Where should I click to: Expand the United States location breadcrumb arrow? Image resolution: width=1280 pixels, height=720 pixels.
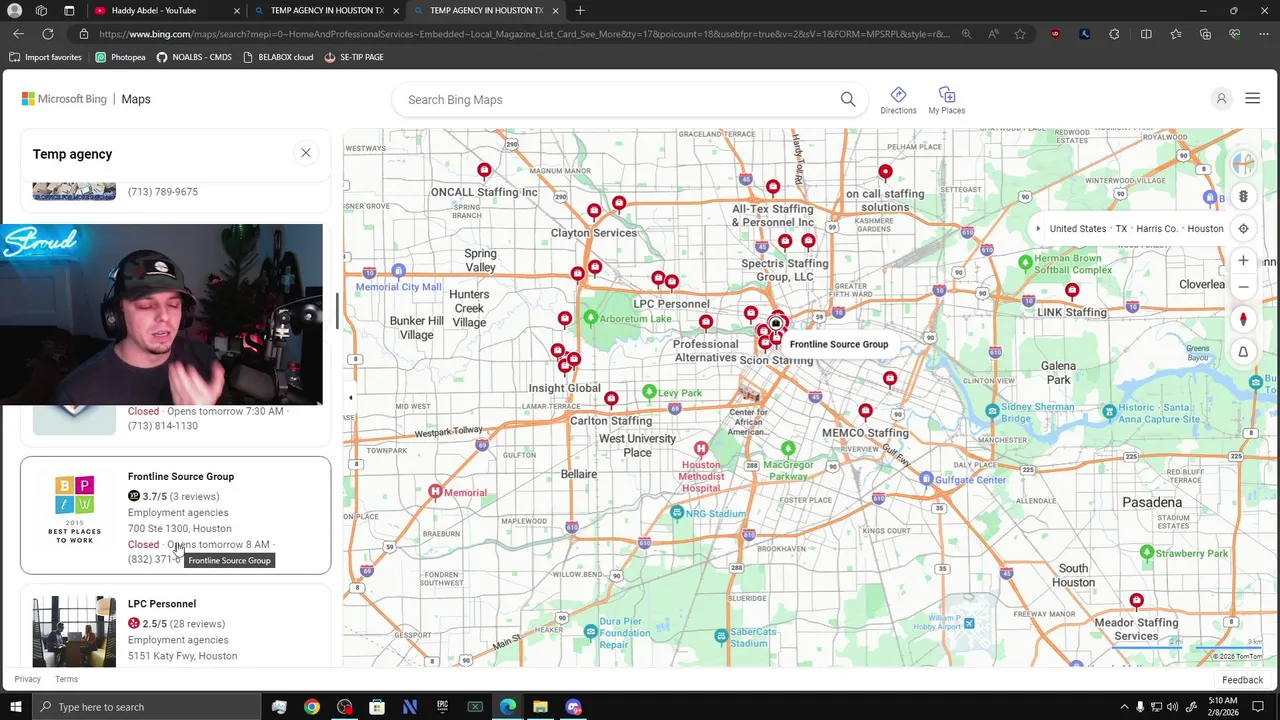click(1038, 229)
